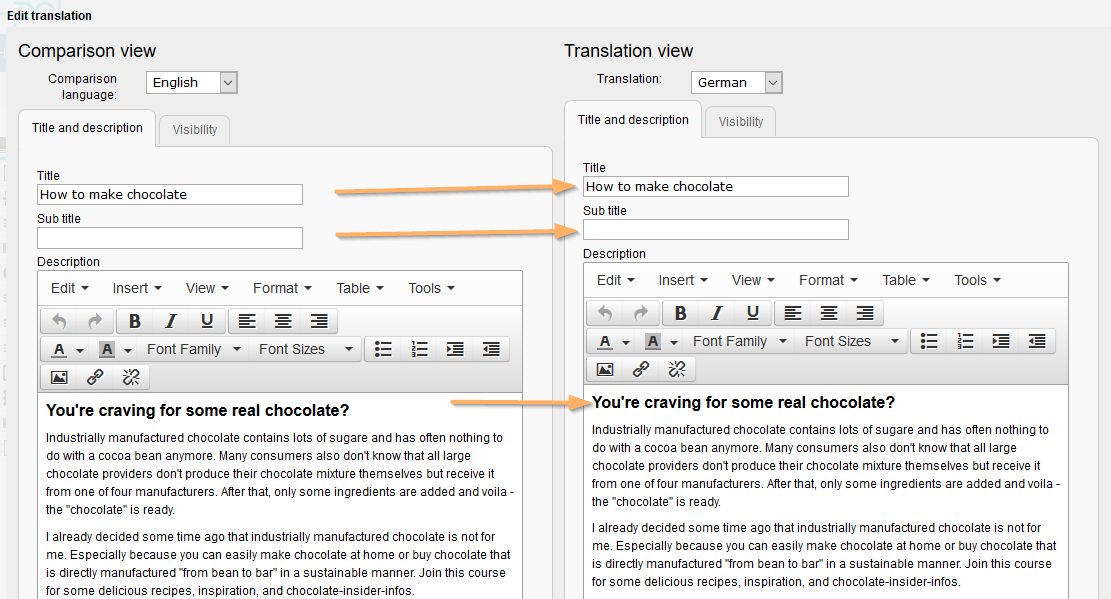Viewport: 1111px width, 599px height.
Task: Align right in the left comparison editor
Action: pos(319,321)
